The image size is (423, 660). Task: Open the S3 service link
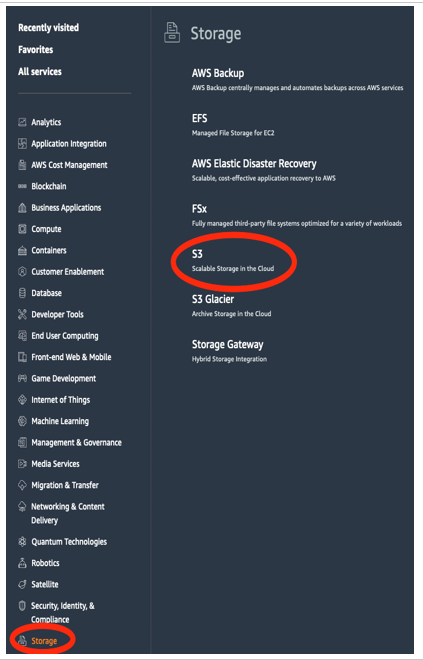click(197, 254)
